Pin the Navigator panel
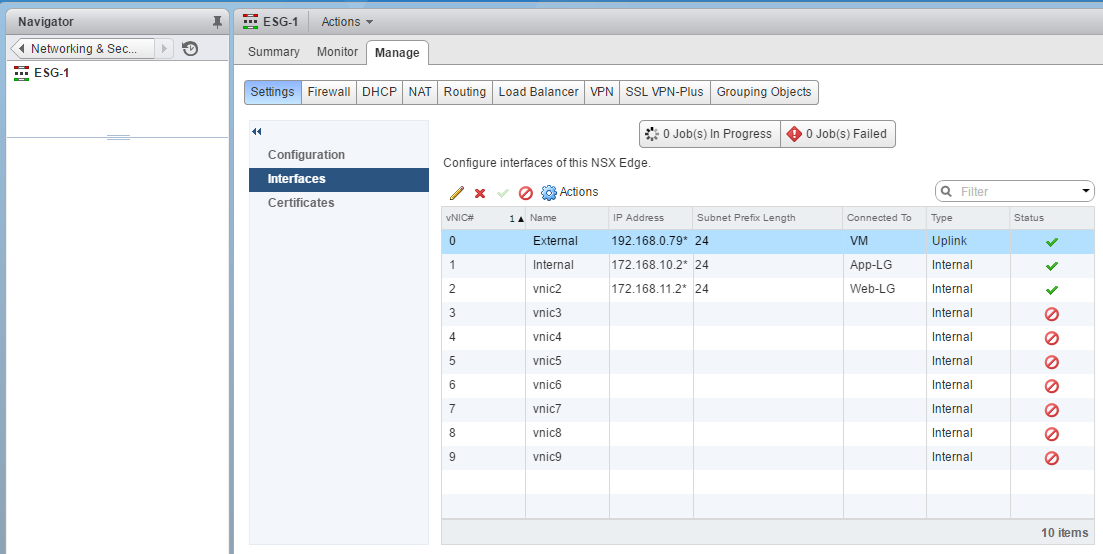Screen dimensions: 1103x554 tap(217, 22)
